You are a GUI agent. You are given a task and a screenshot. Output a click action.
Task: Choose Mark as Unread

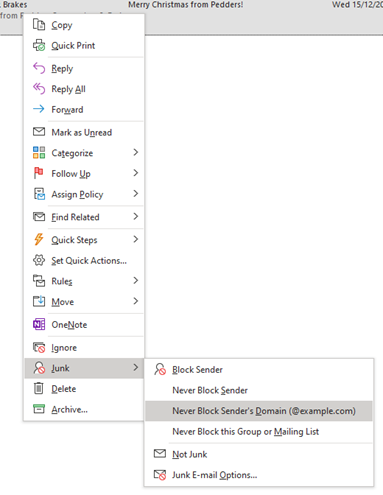[x=84, y=132]
